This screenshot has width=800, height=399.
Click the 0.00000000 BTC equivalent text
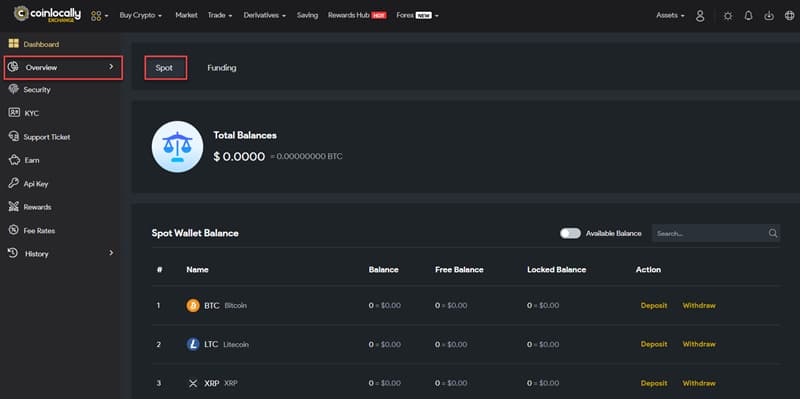306,157
